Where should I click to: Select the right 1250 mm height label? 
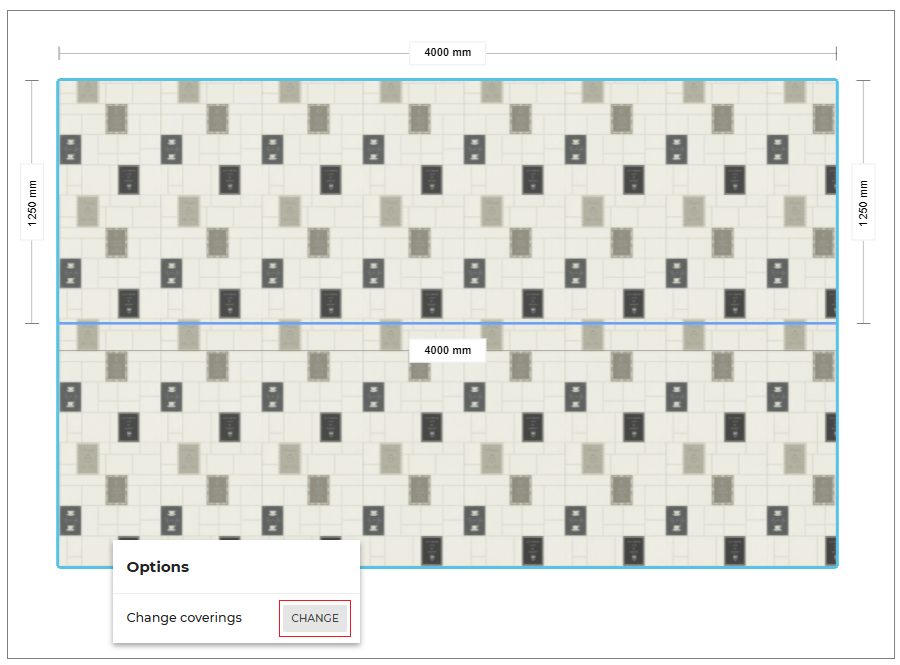click(863, 203)
